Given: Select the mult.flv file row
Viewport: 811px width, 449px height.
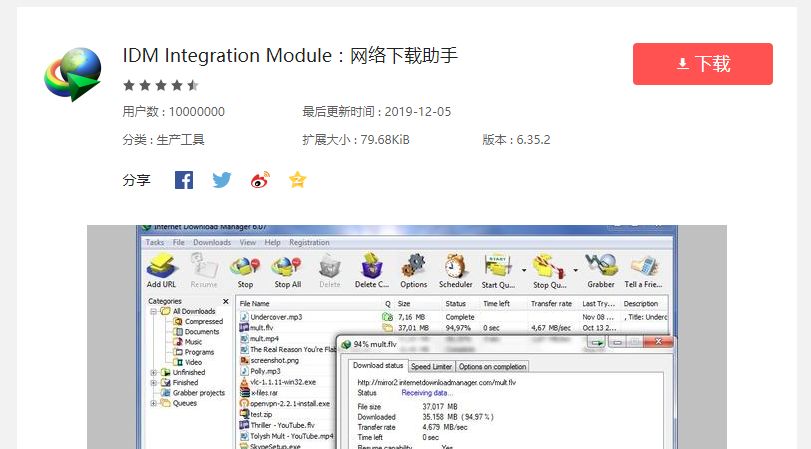Looking at the screenshot, I should (x=453, y=327).
